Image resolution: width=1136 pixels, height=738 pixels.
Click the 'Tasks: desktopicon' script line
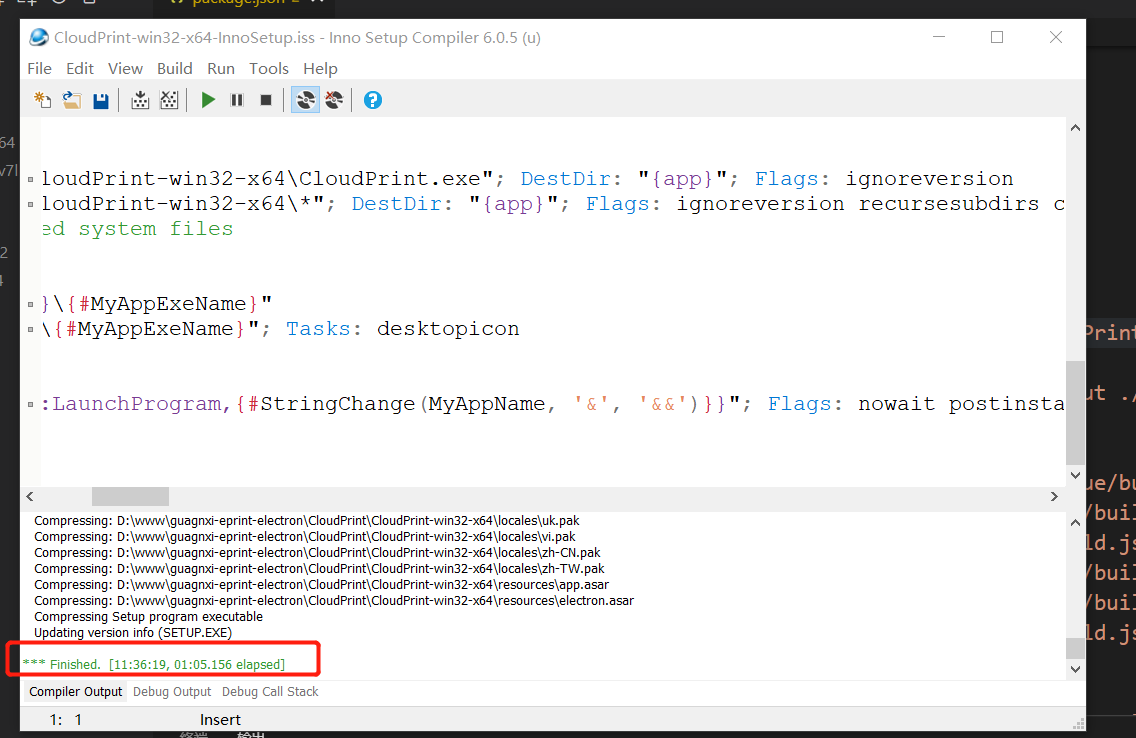click(x=280, y=329)
